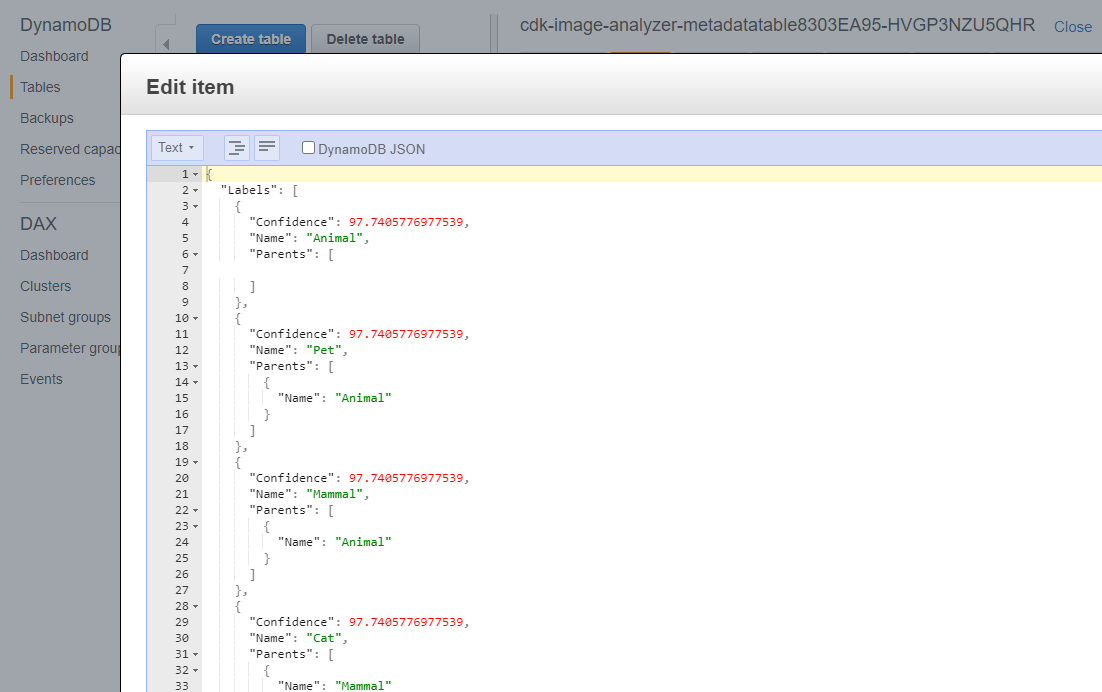Collapse the left panel with arrow icon

pyautogui.click(x=166, y=44)
